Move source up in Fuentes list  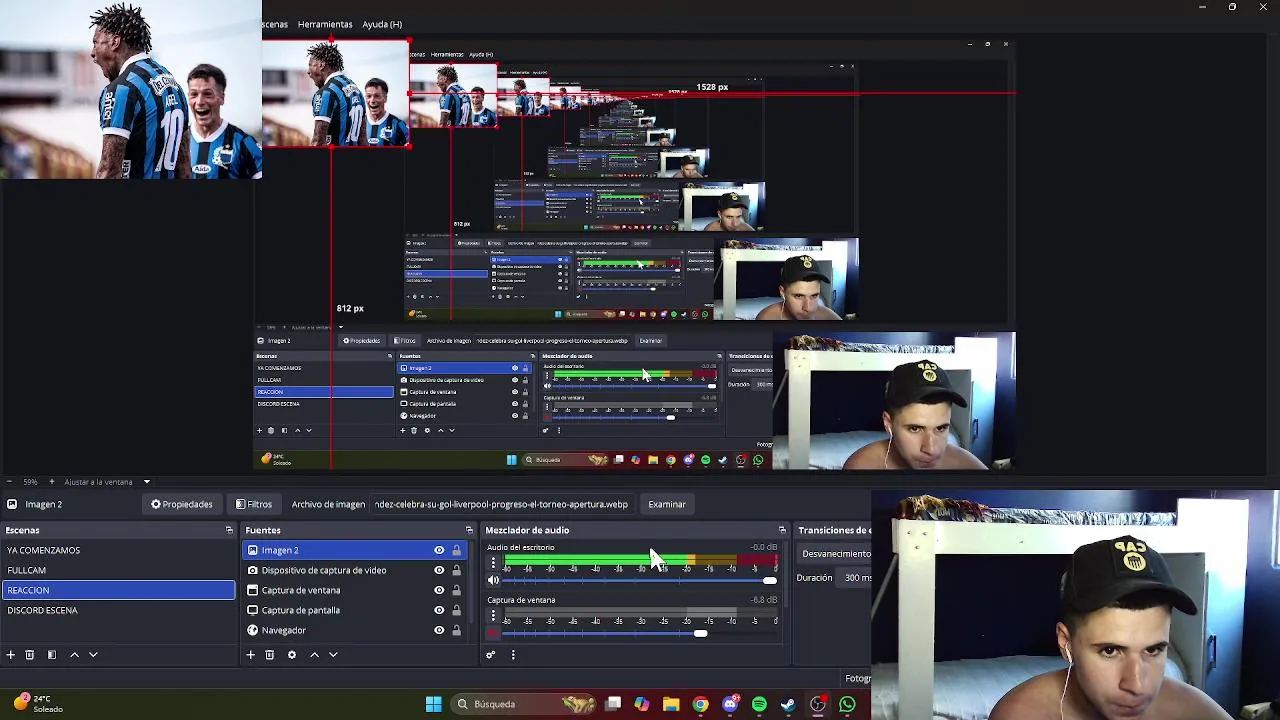point(314,655)
